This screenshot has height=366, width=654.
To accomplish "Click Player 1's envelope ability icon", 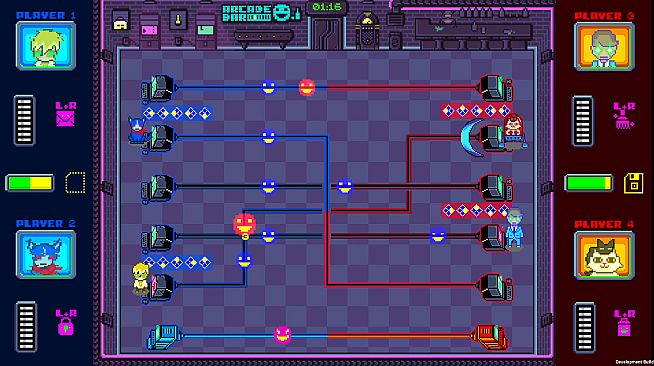I will coord(65,119).
